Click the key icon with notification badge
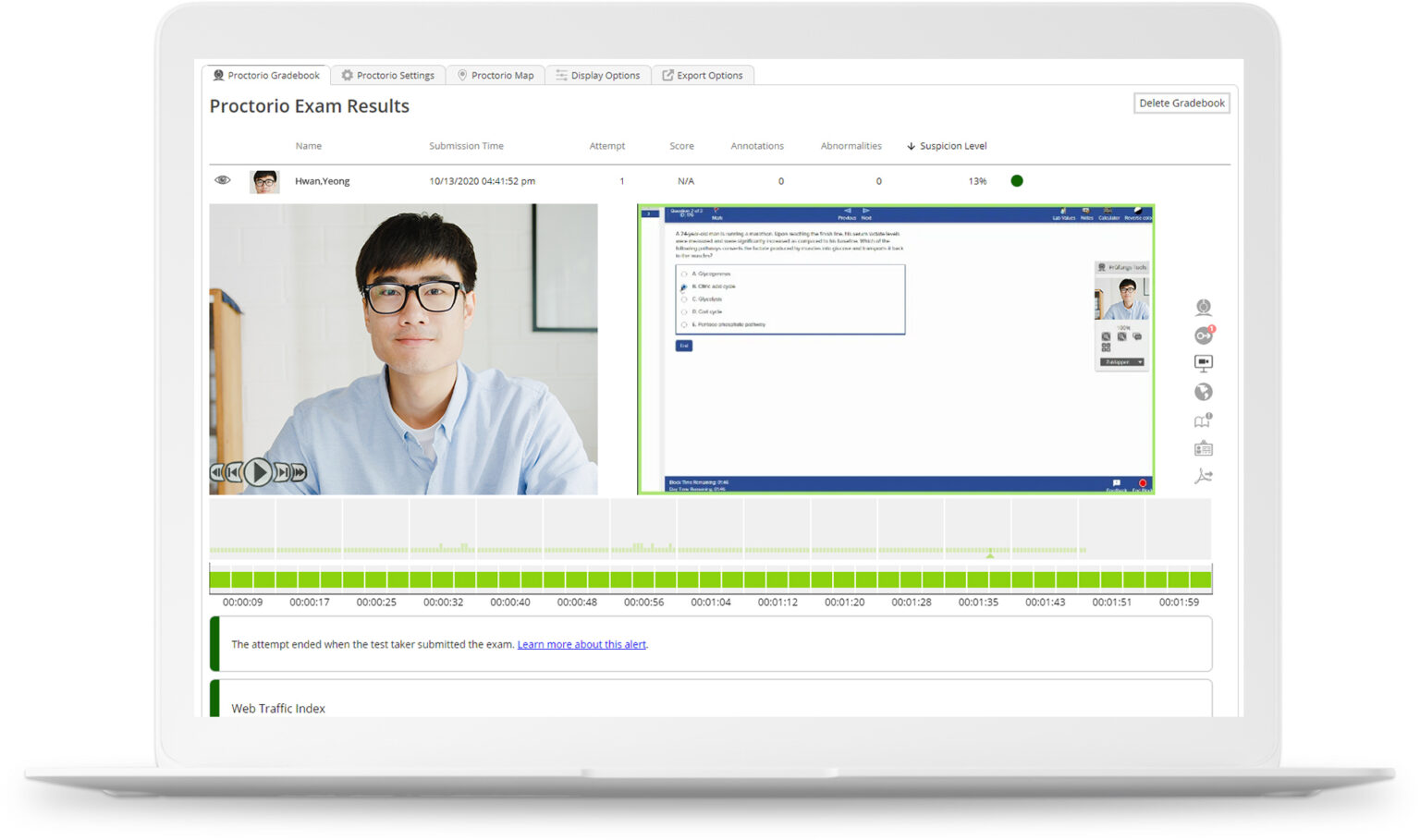The height and width of the screenshot is (840, 1420). (1202, 335)
